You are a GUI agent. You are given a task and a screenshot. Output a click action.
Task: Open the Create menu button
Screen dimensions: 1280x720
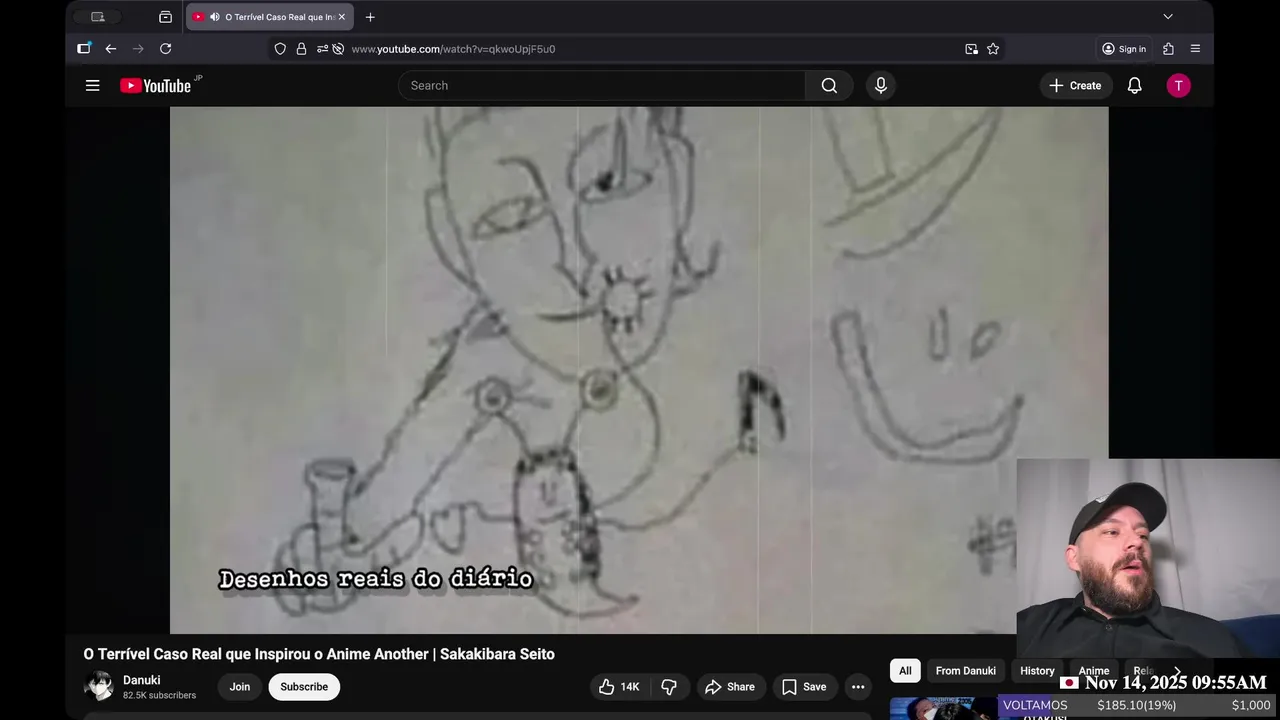pyautogui.click(x=1075, y=86)
